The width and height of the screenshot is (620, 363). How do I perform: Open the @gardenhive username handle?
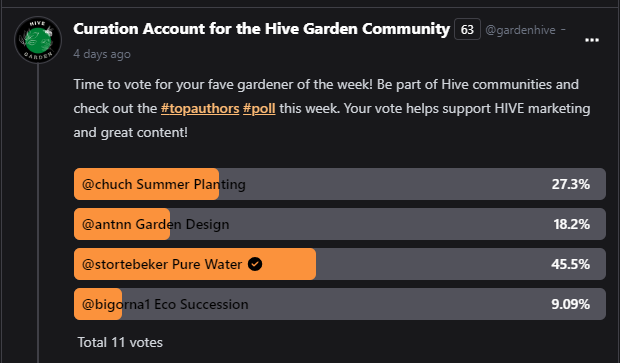(520, 30)
